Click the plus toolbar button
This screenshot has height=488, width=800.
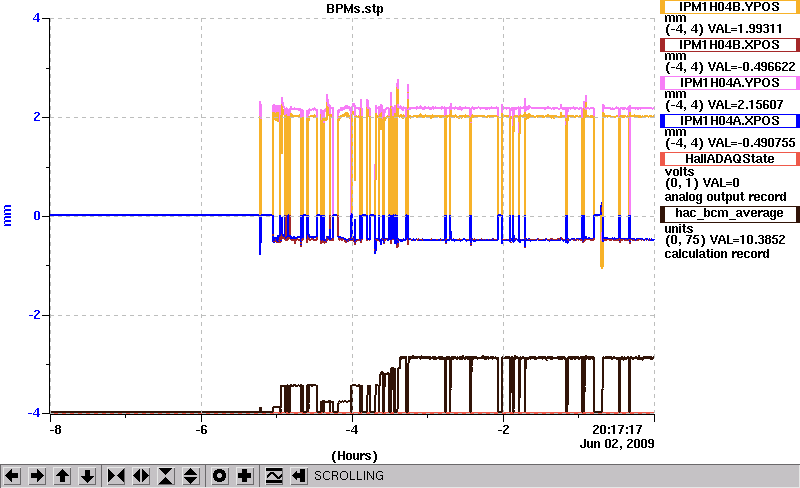(245, 476)
